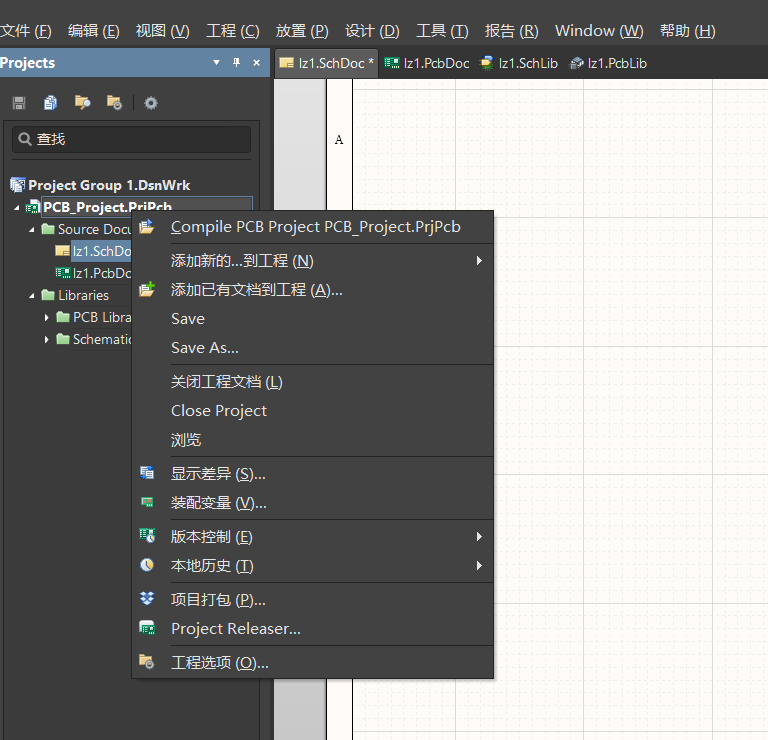Open the 文件 (F) menu
The image size is (768, 740).
[25, 31]
